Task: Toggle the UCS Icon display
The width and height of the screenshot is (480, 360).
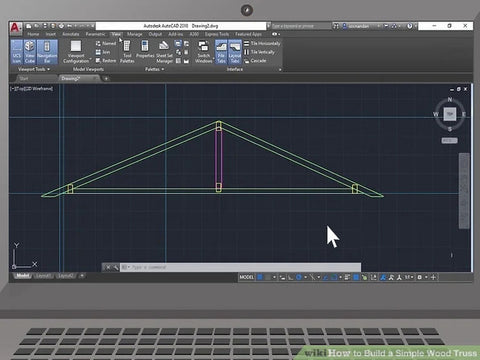Action: (x=17, y=52)
